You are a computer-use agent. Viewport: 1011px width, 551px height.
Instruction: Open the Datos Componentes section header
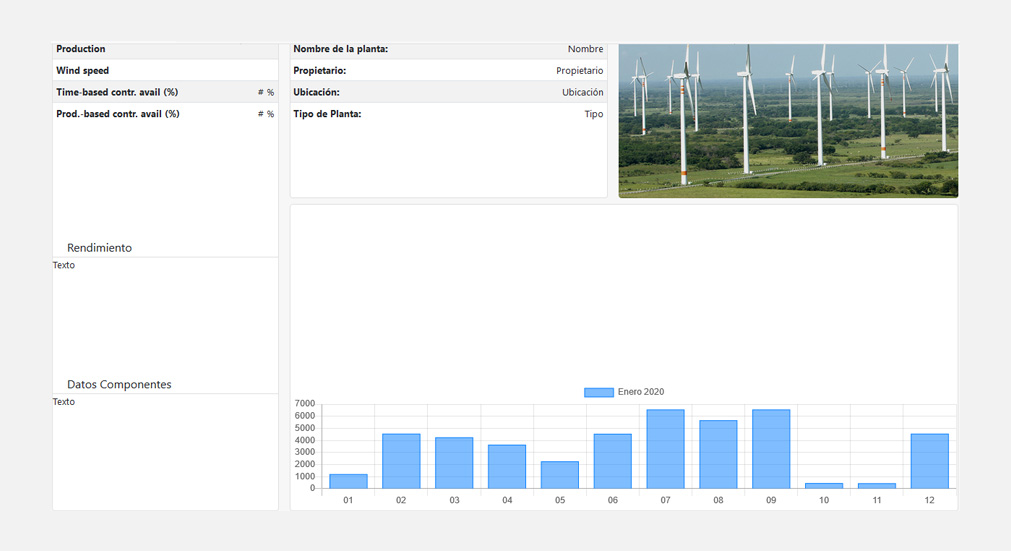119,384
